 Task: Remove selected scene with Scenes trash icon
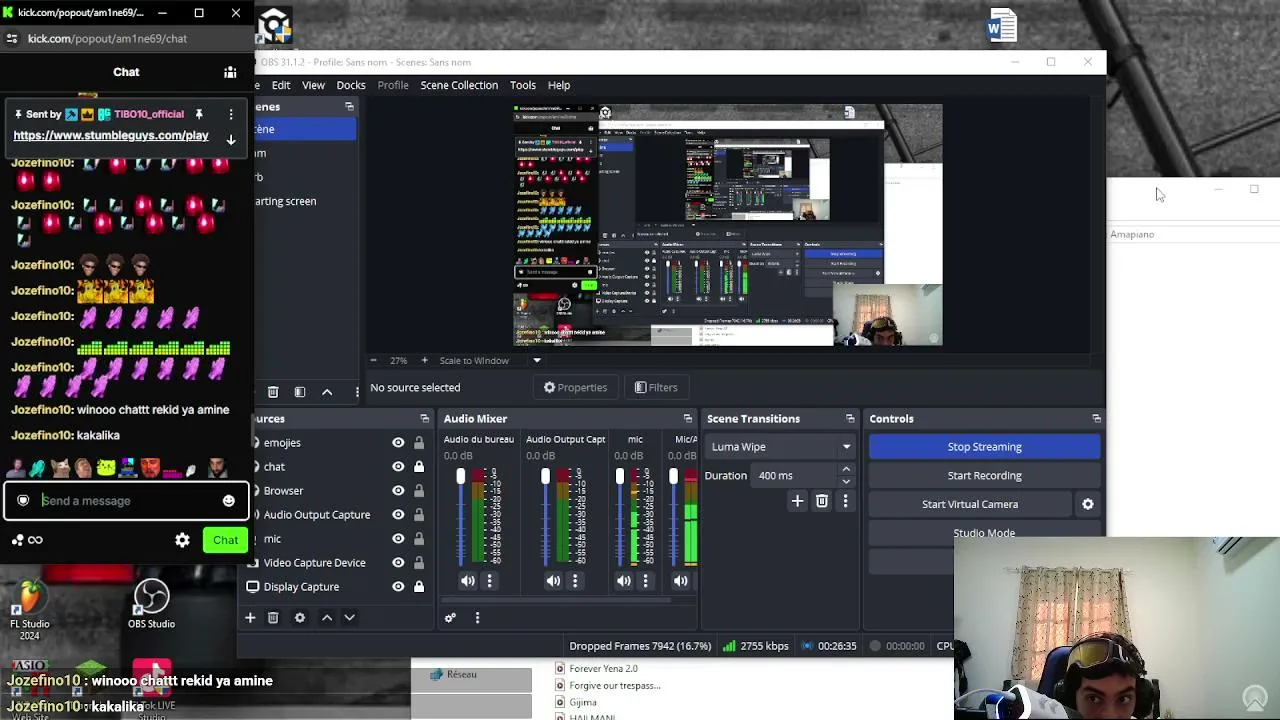pos(273,392)
